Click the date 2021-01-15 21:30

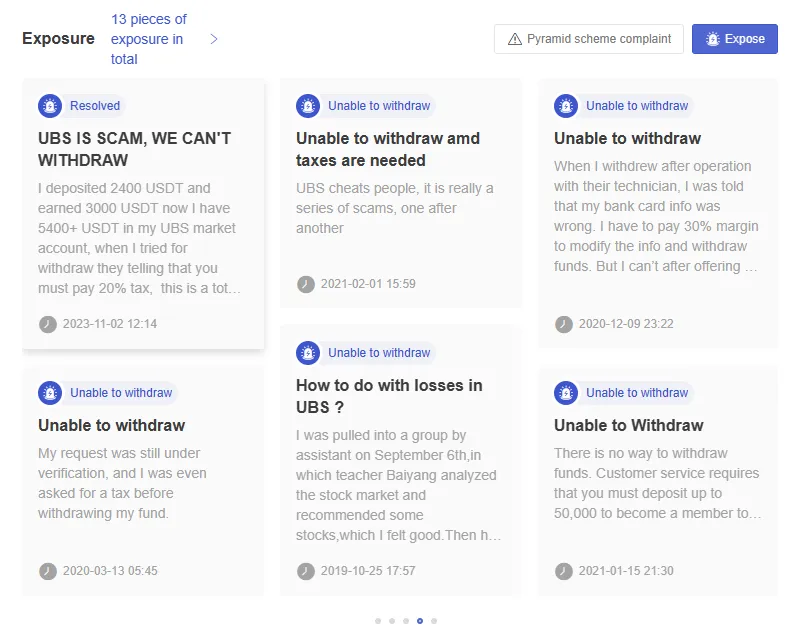(626, 571)
